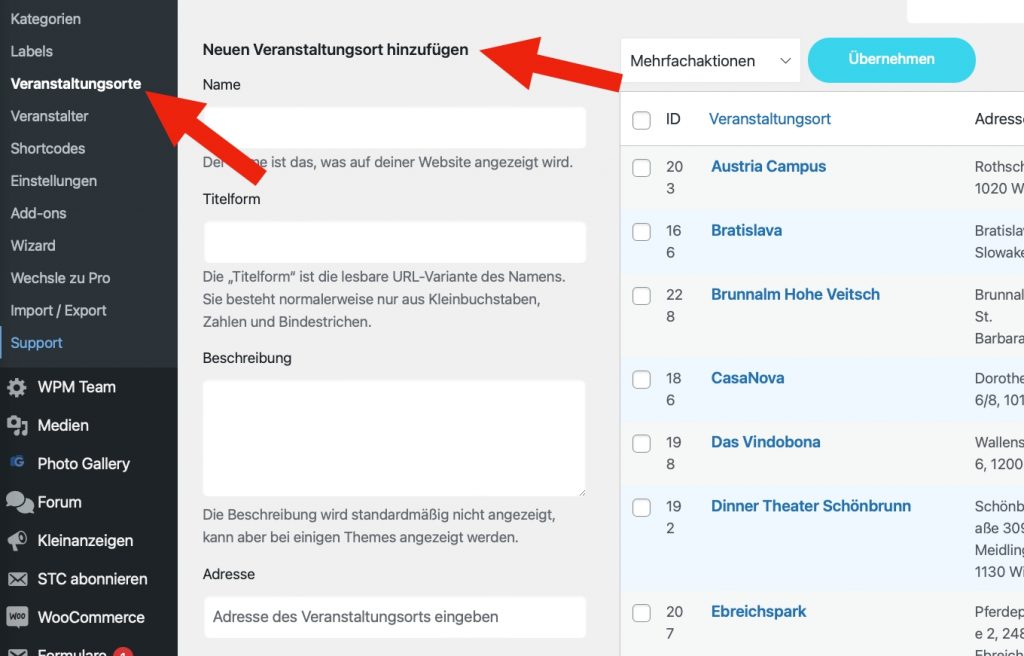Tick the checkbox for Austria Campus

click(642, 168)
